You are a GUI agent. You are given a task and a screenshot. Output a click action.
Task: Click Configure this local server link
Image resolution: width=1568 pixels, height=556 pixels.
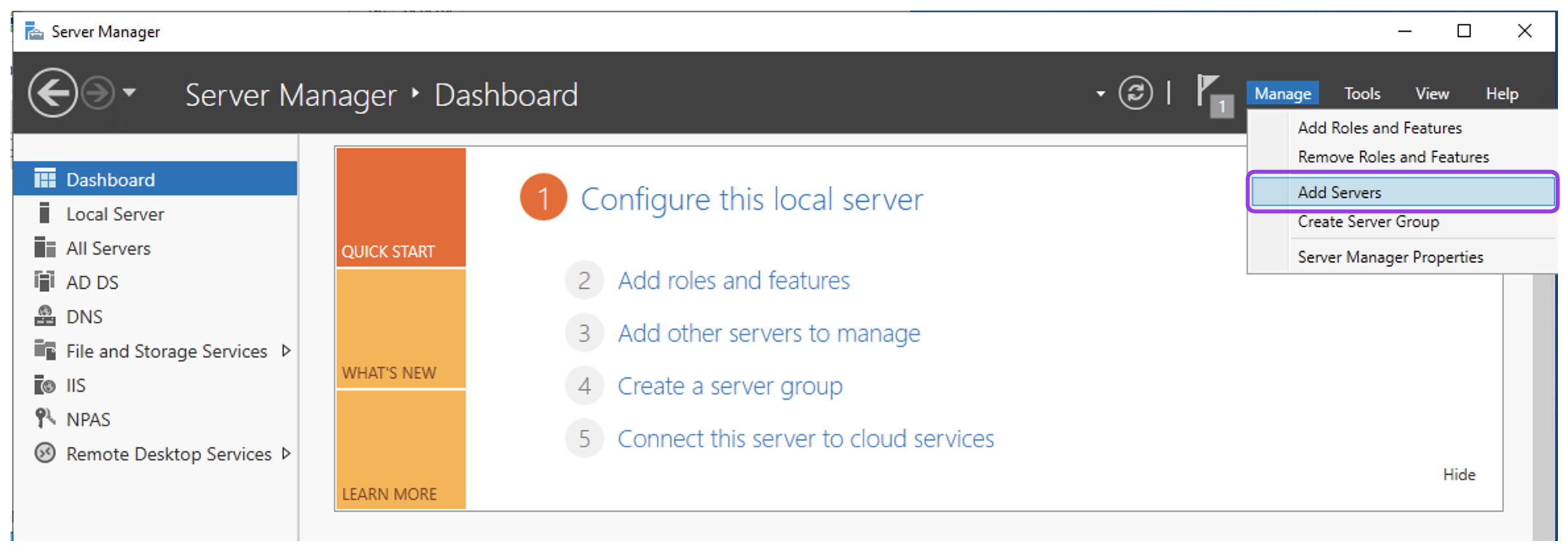click(x=751, y=199)
